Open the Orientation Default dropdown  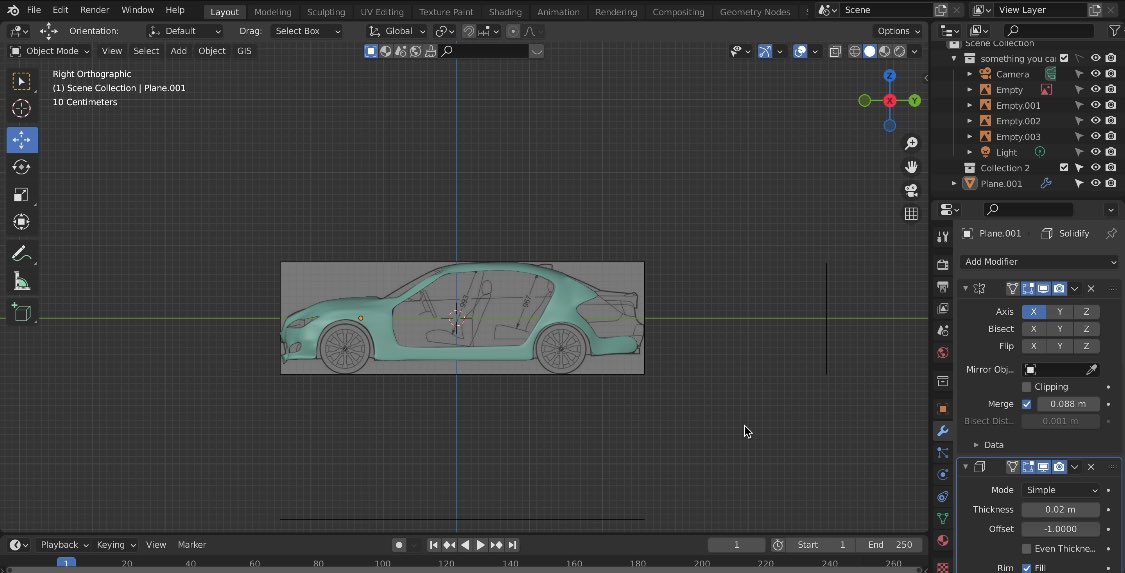tap(184, 31)
